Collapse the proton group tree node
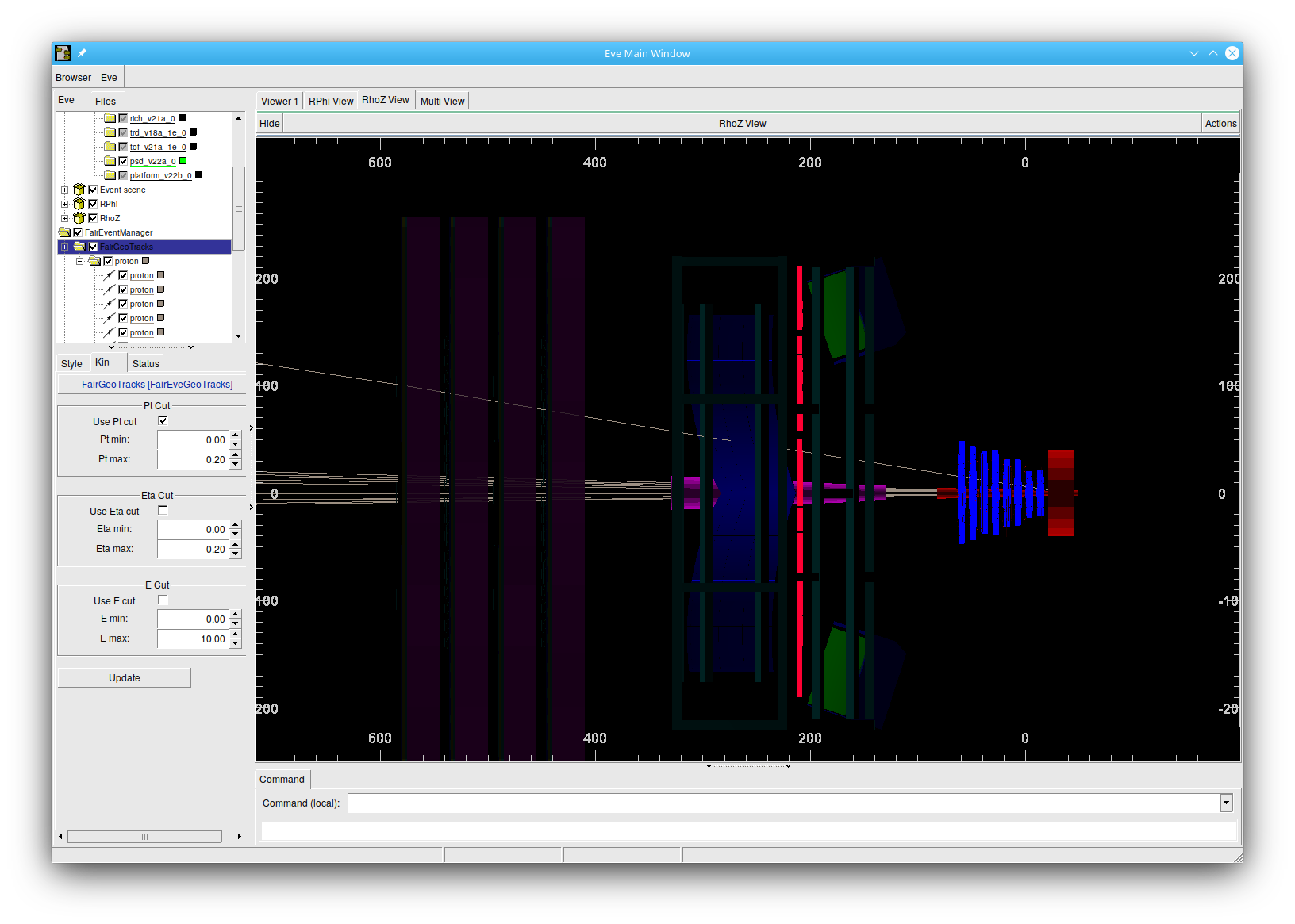Image resolution: width=1295 pixels, height=924 pixels. coord(79,261)
